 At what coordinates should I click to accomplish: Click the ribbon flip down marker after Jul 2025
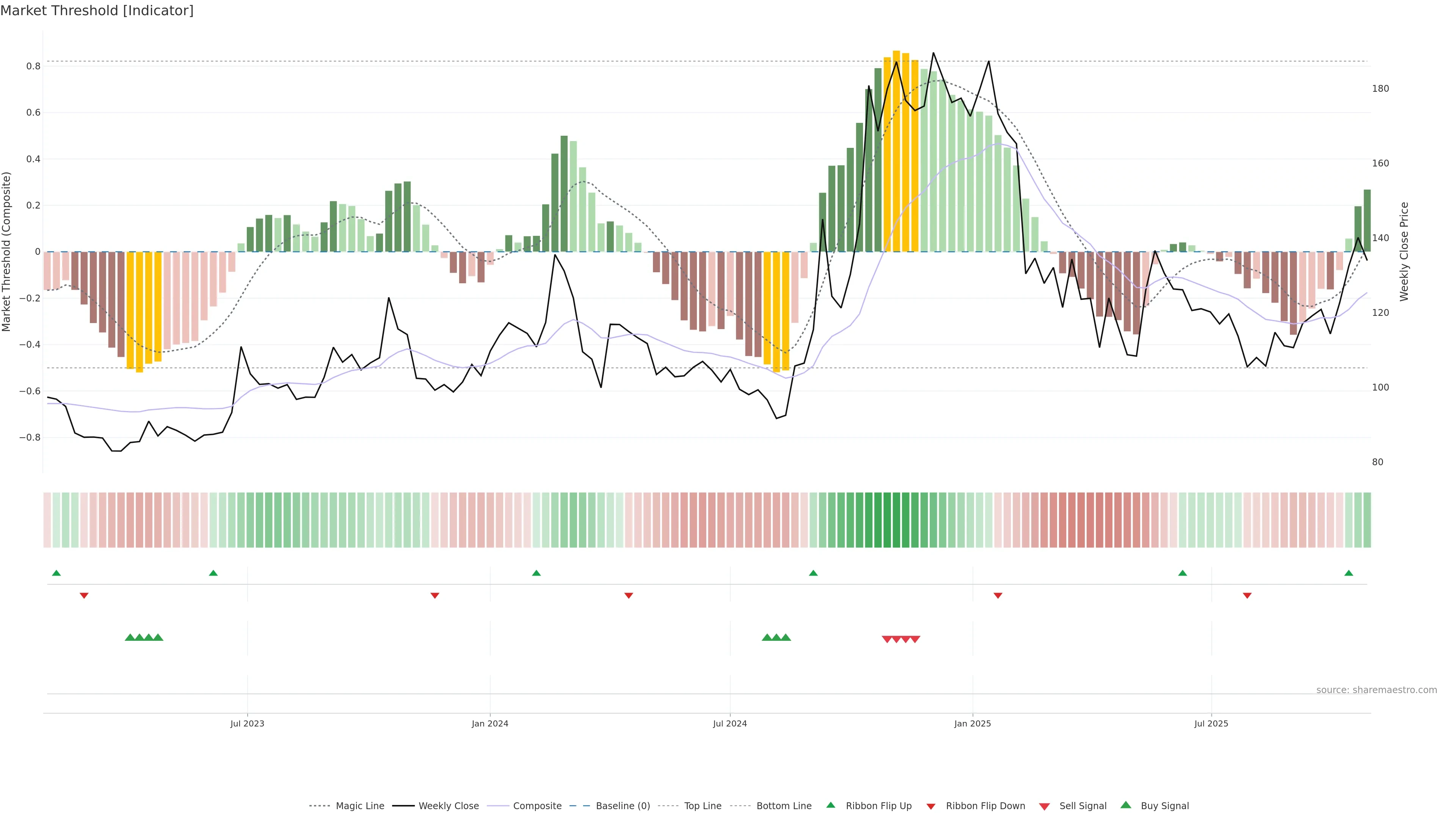pos(1247,596)
